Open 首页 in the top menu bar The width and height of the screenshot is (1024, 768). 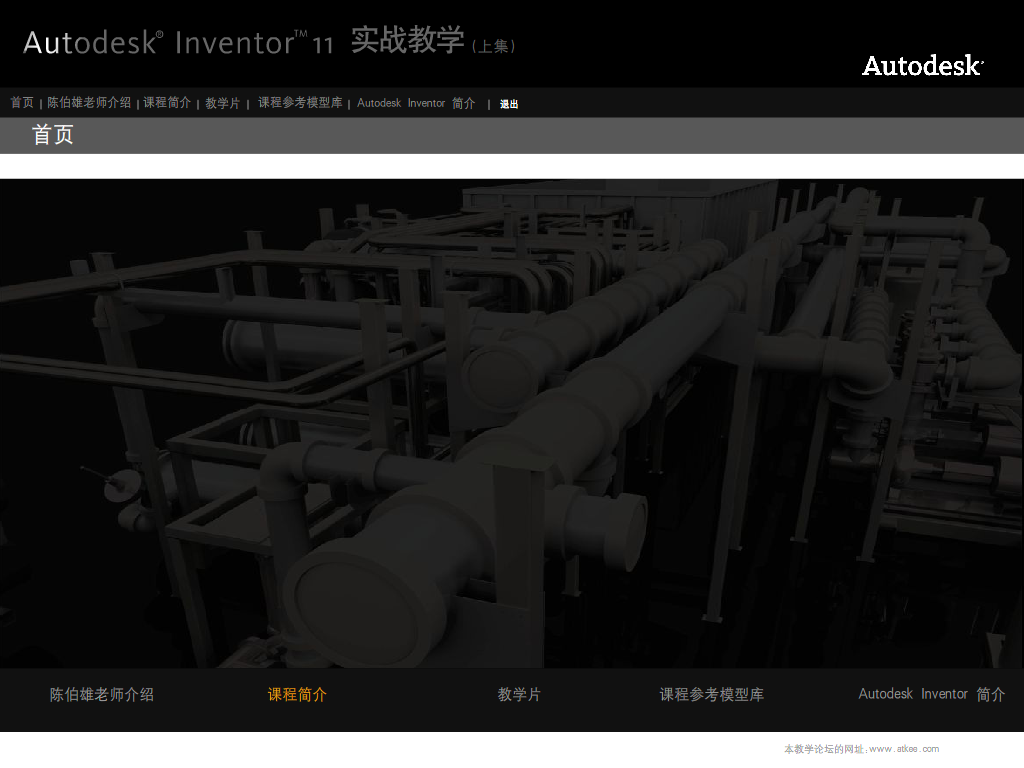tap(22, 103)
